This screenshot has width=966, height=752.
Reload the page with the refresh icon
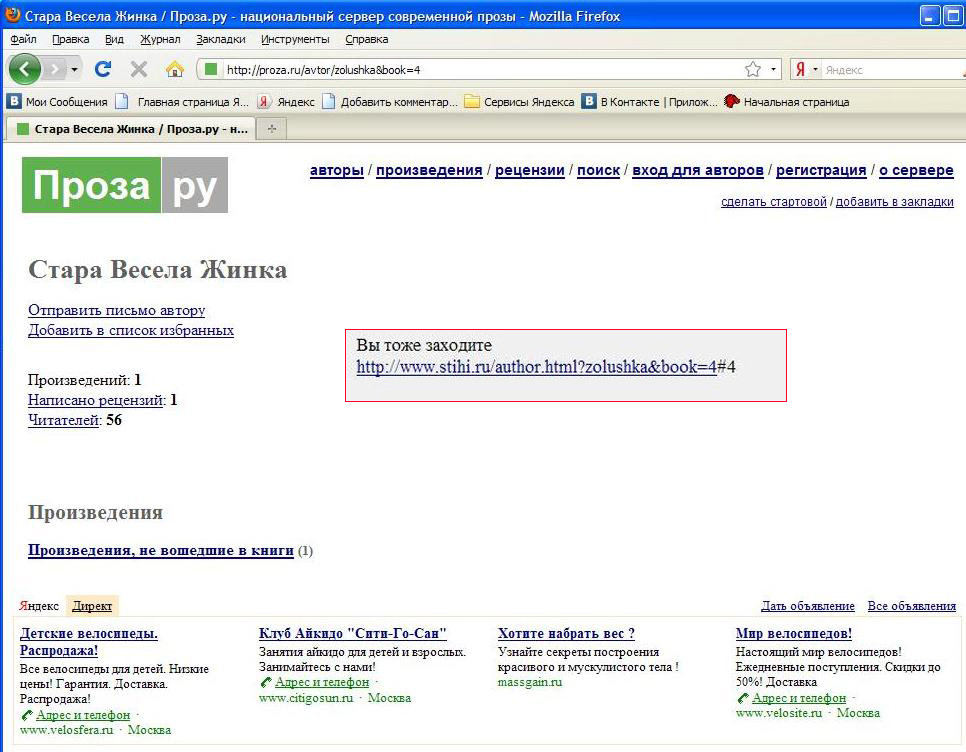click(103, 69)
